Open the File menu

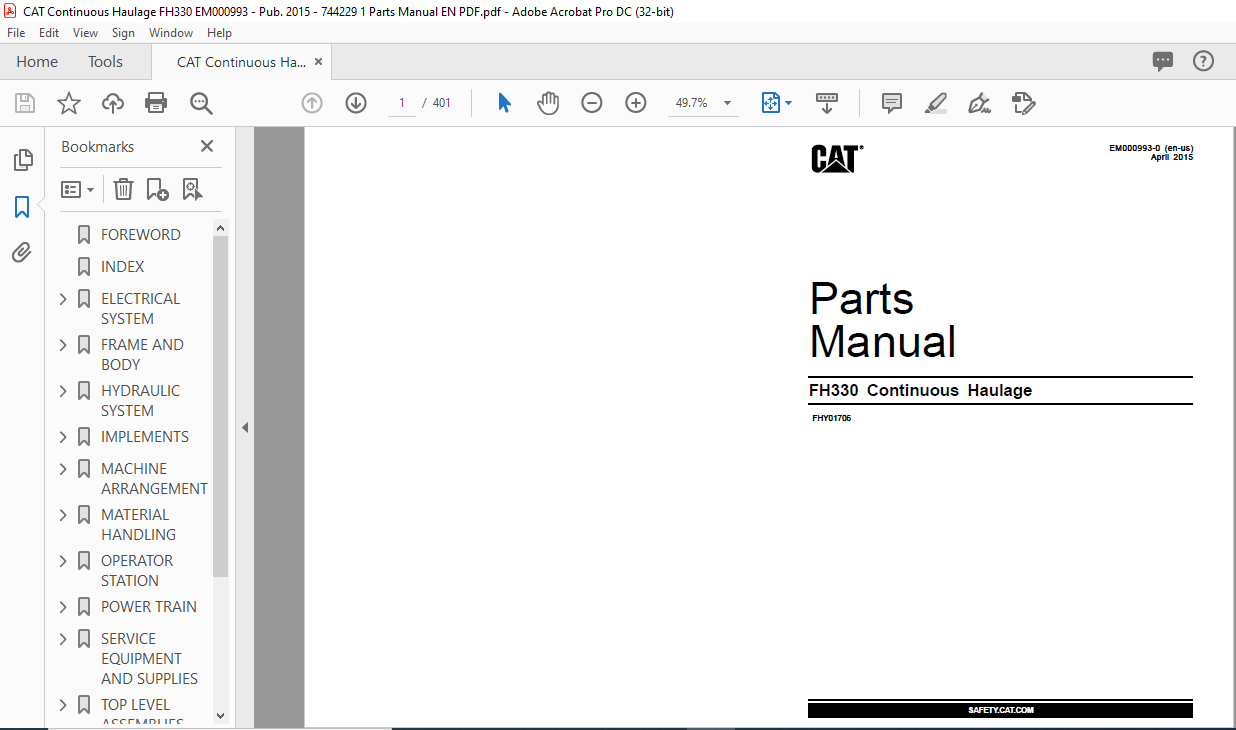pos(16,33)
